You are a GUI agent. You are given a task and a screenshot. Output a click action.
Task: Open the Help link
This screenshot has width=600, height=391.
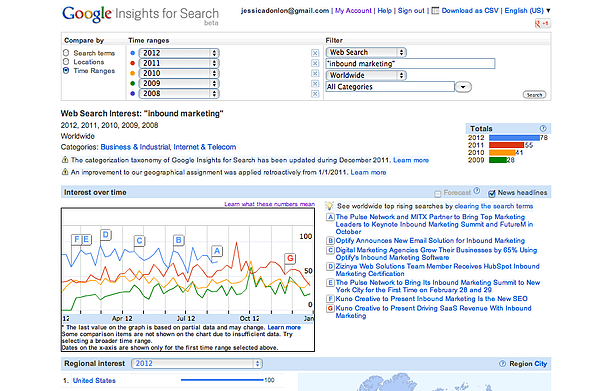[x=385, y=11]
